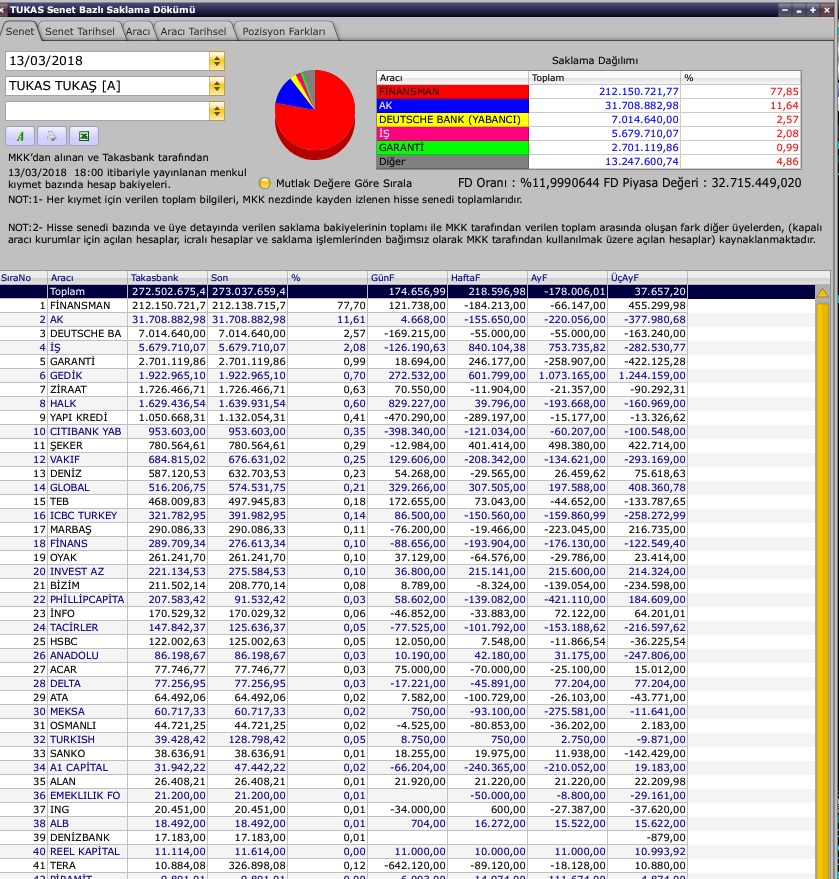Select the REEL KAPİTAL row
This screenshot has width=839, height=879.
pyautogui.click(x=407, y=852)
